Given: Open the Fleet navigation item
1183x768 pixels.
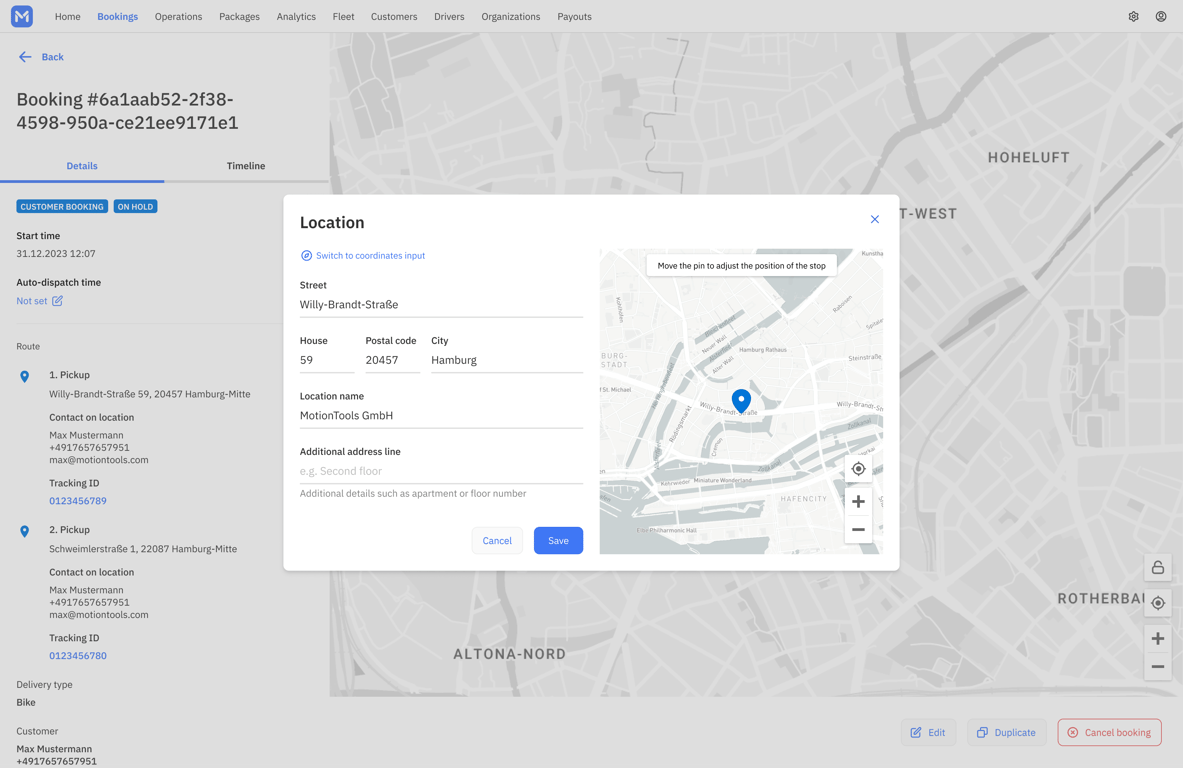Looking at the screenshot, I should pos(343,17).
